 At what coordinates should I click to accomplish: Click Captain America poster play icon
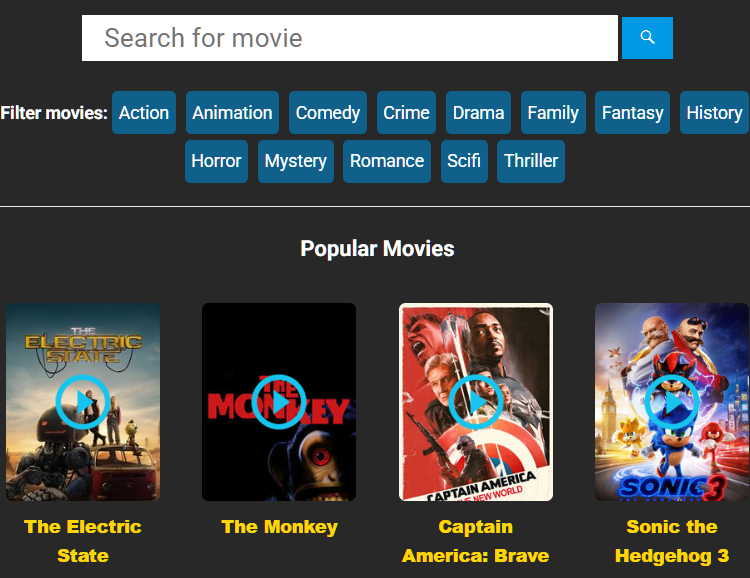coord(476,402)
